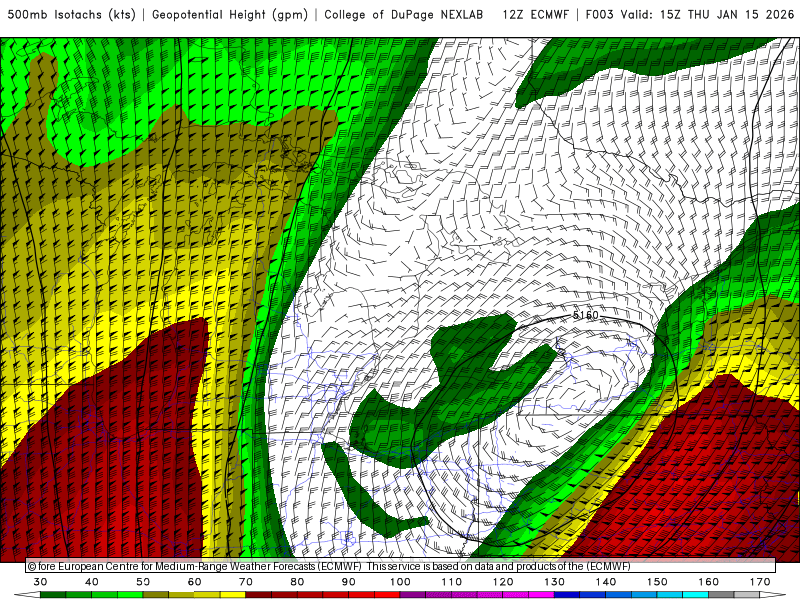Click the 70 label on the color scale
Screen dimensions: 800x600
tap(246, 582)
